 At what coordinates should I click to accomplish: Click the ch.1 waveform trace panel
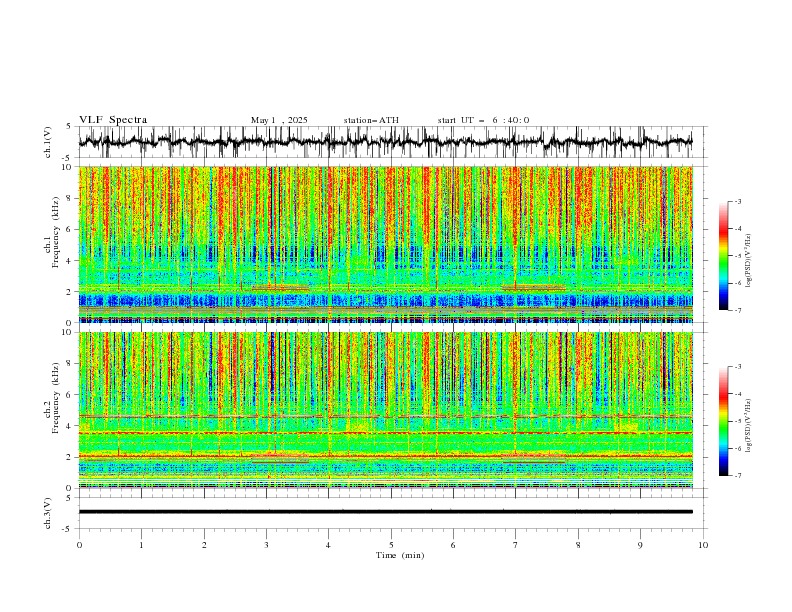click(x=392, y=142)
